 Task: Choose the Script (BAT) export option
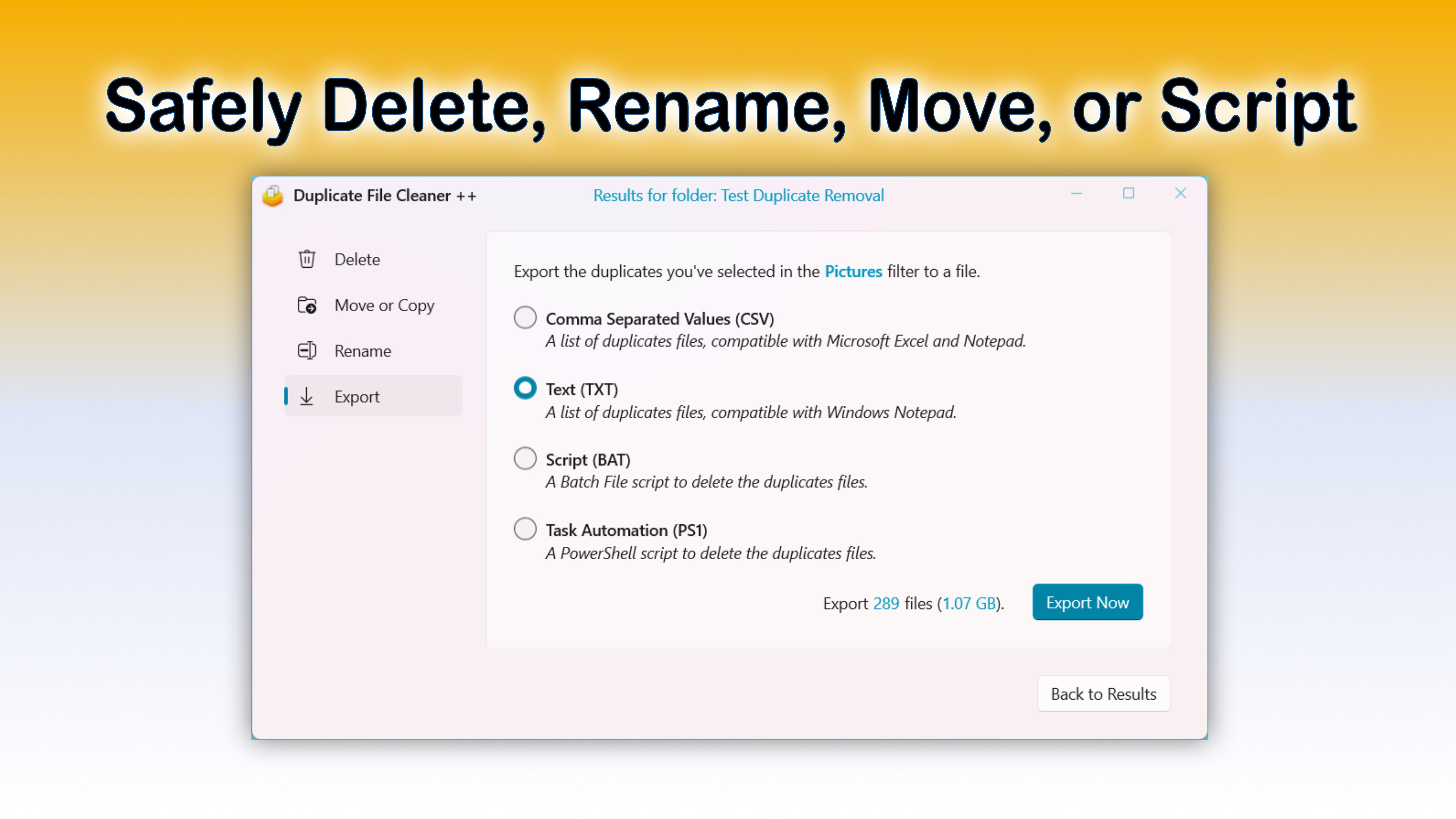(x=525, y=458)
